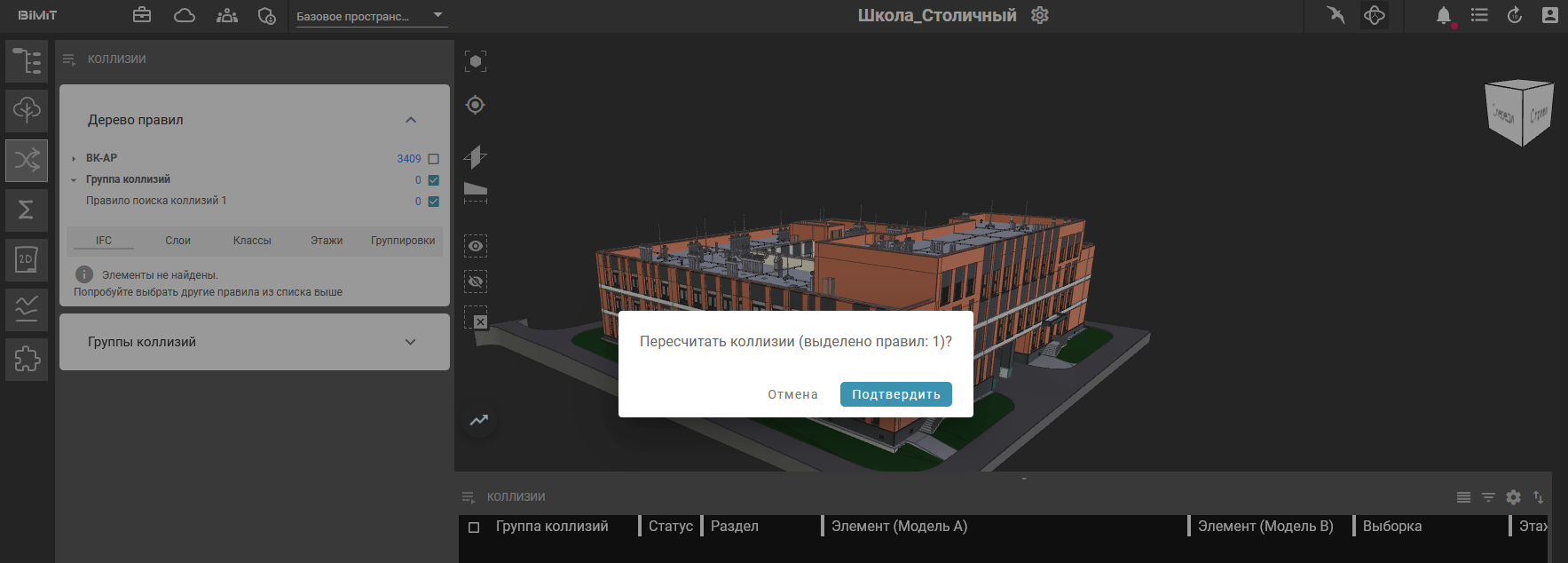Expand the Группы коллизий section
This screenshot has height=563, width=1568.
[410, 342]
